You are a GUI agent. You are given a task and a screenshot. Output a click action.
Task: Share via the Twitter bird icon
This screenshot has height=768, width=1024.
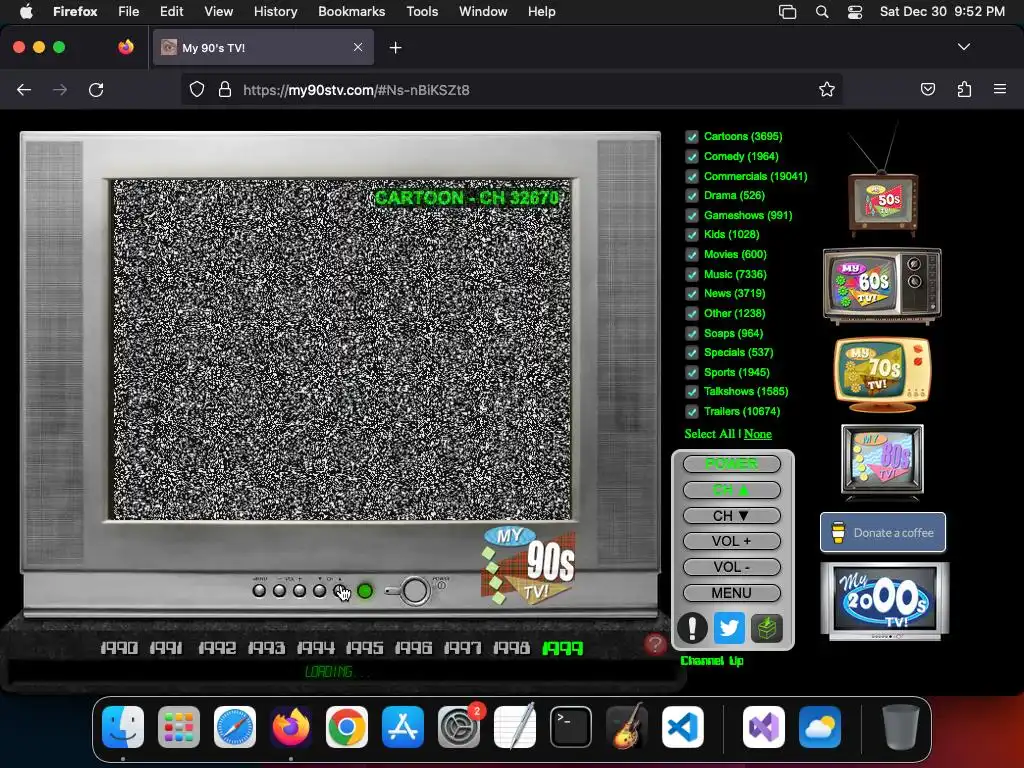tap(729, 628)
